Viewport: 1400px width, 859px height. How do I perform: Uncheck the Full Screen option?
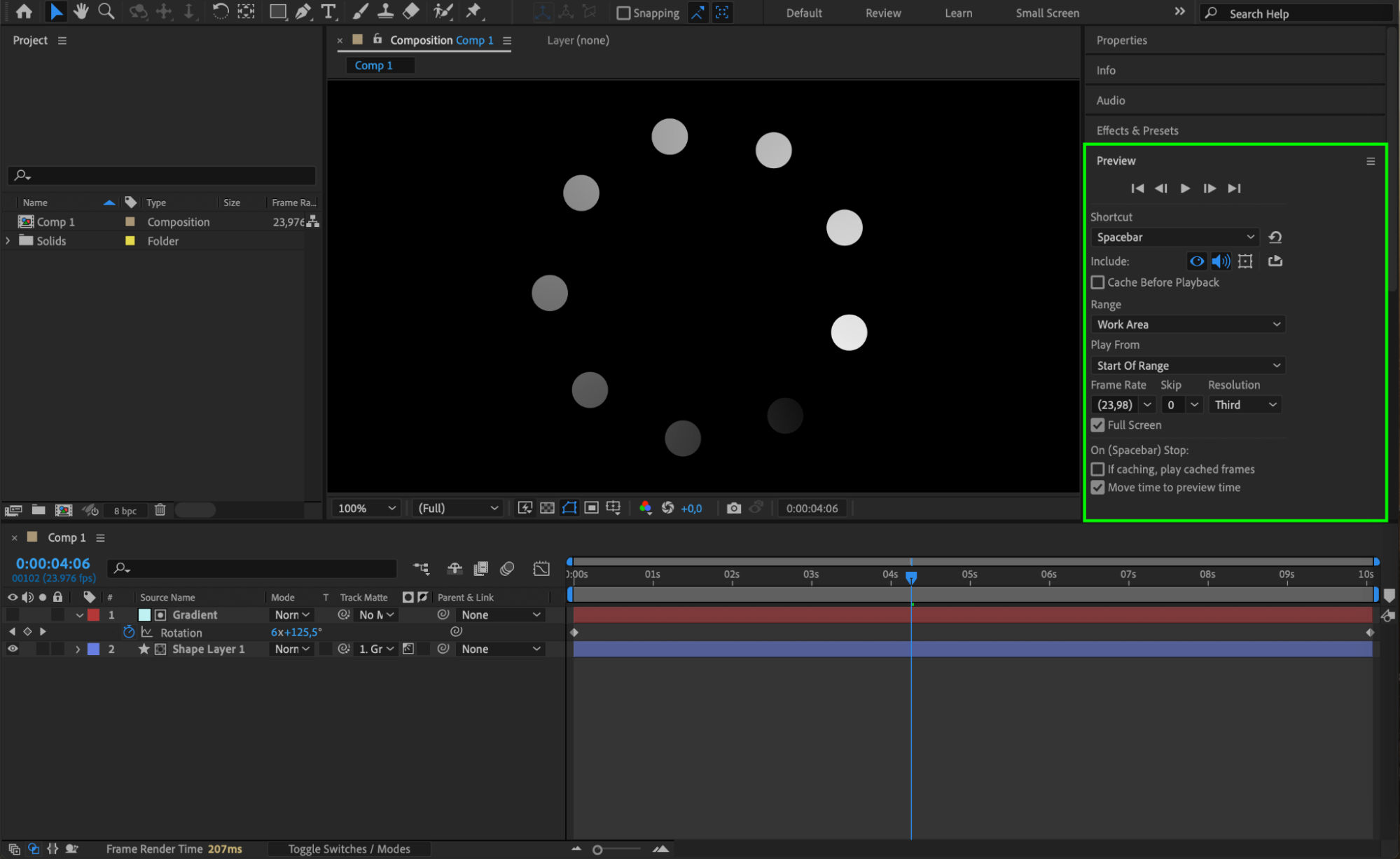[x=1097, y=425]
